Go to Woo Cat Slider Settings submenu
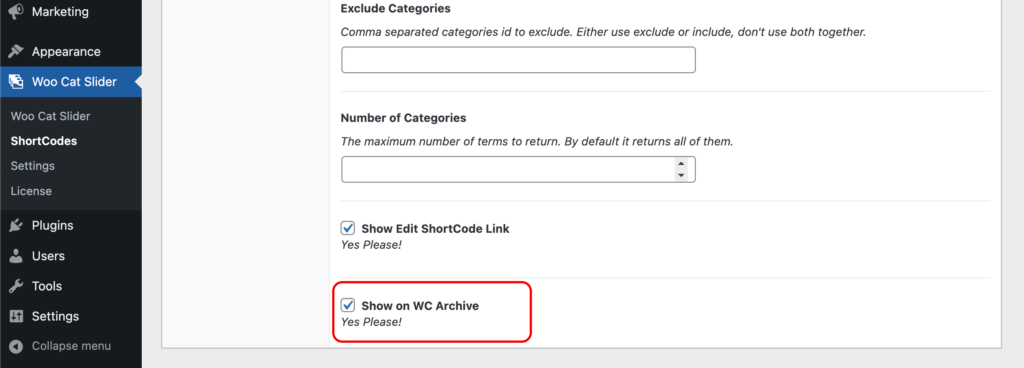 [x=33, y=166]
